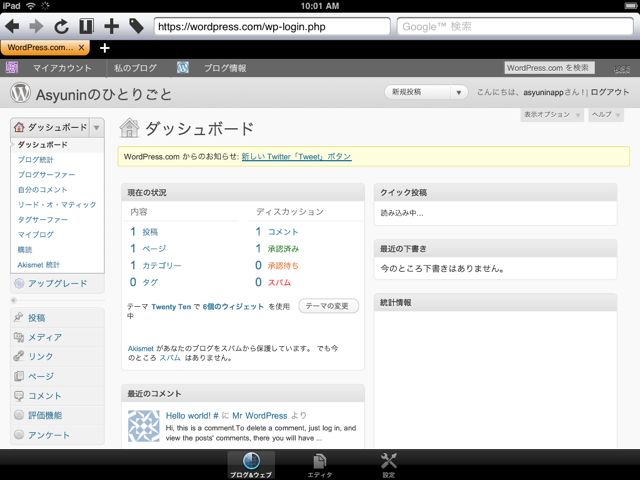Click the ページ icon in sidebar
The width and height of the screenshot is (640, 480).
coord(18,376)
